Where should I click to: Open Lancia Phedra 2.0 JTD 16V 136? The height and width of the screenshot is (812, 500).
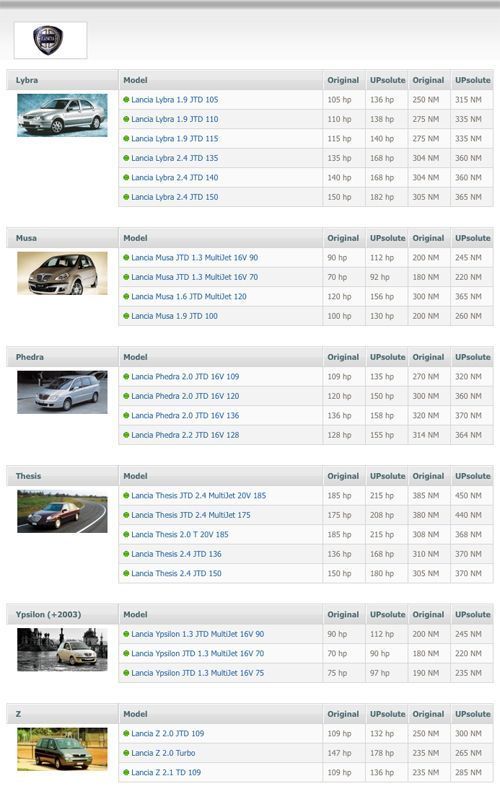pos(185,416)
